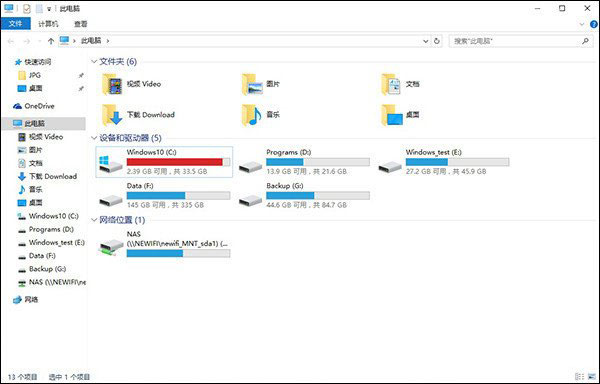Screen dimensions: 600x384
Task: Select 音乐 in the navigation pane
Action: click(x=36, y=190)
